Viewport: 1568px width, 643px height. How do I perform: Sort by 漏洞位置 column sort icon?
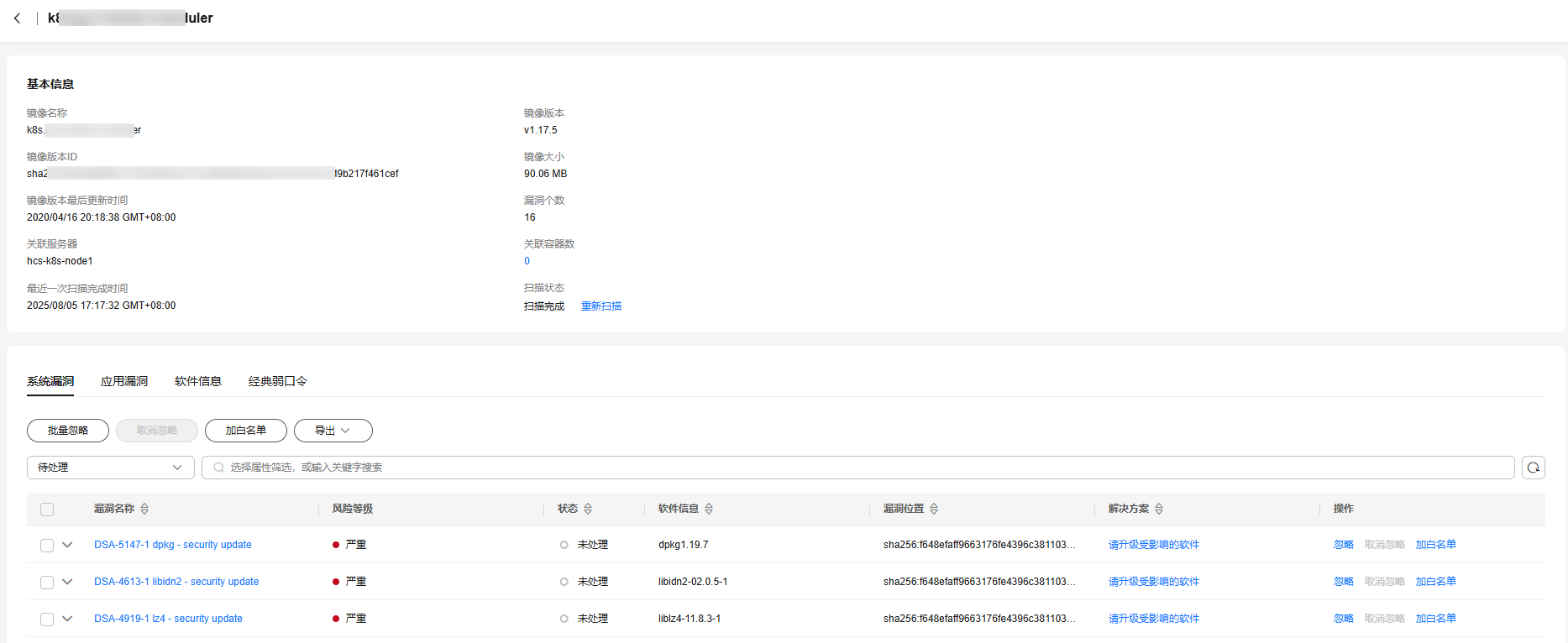(x=934, y=509)
